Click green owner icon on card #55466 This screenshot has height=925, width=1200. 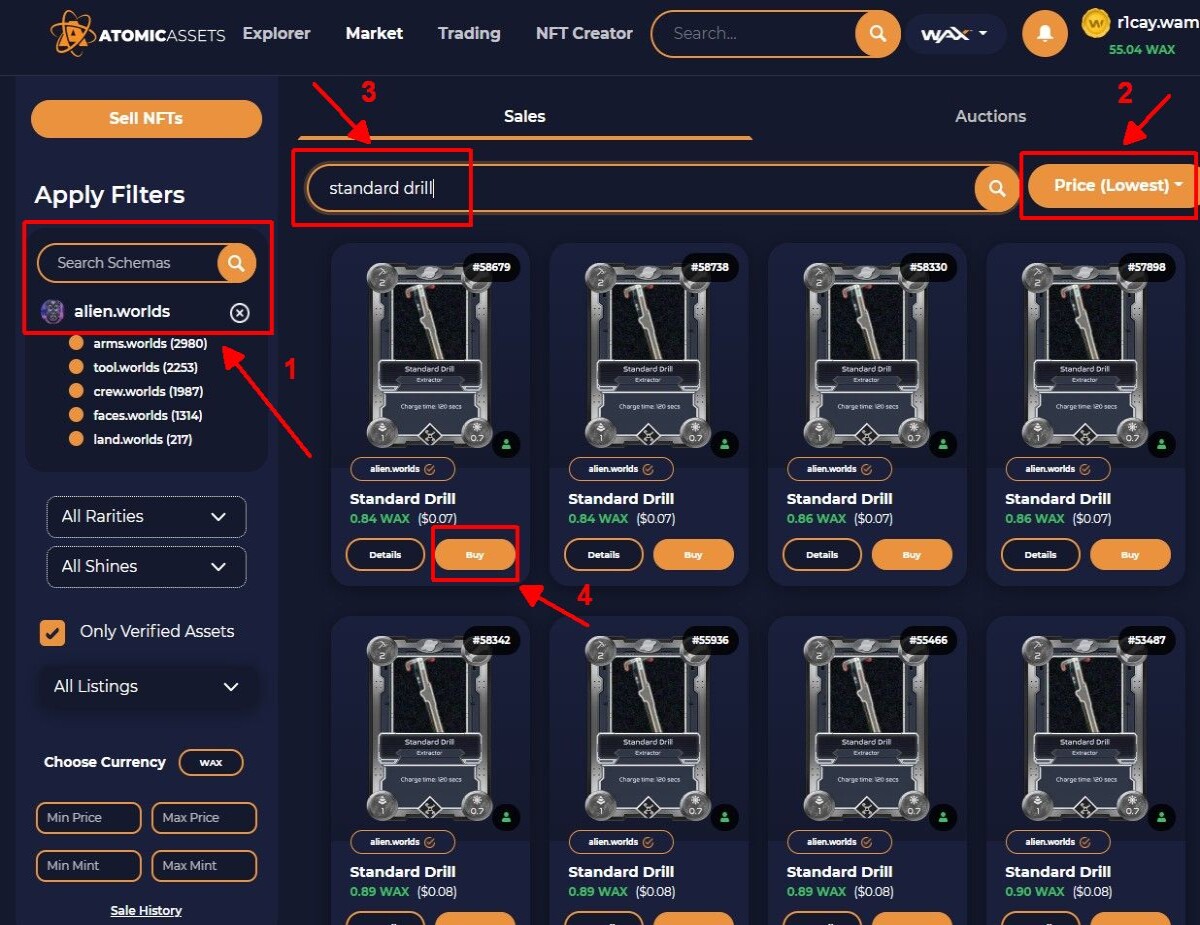(943, 816)
